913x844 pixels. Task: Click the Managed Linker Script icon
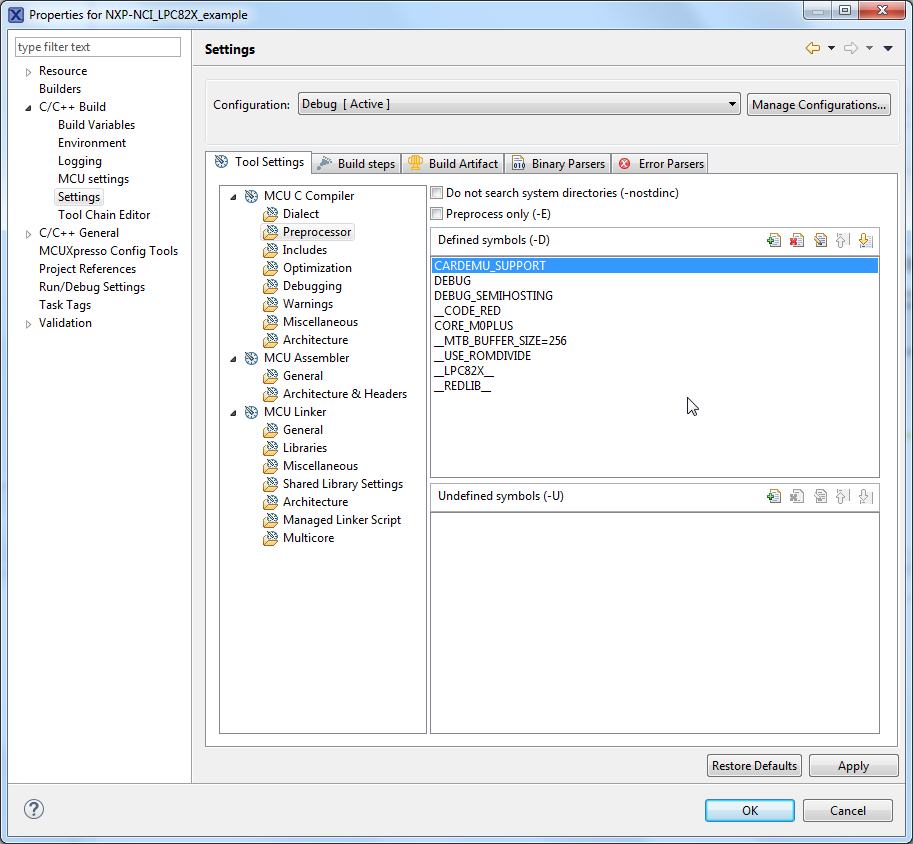[271, 520]
